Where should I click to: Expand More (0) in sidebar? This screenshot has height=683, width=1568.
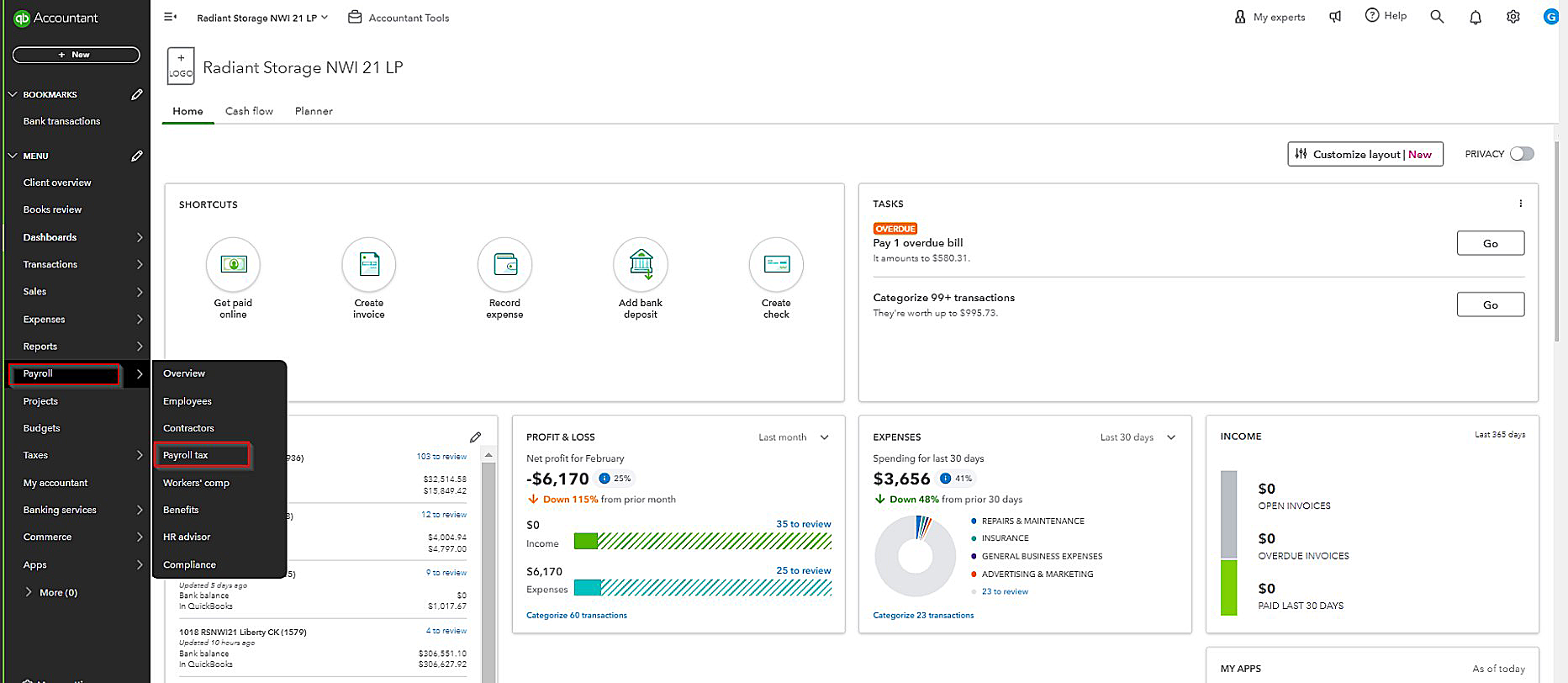(x=50, y=592)
